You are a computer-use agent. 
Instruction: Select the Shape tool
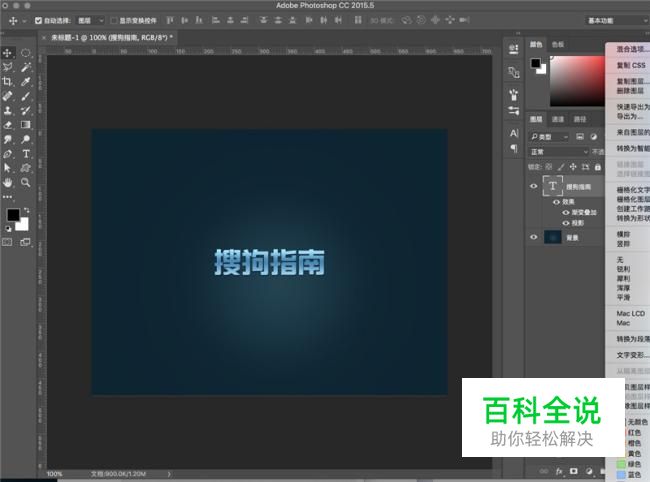(x=26, y=168)
